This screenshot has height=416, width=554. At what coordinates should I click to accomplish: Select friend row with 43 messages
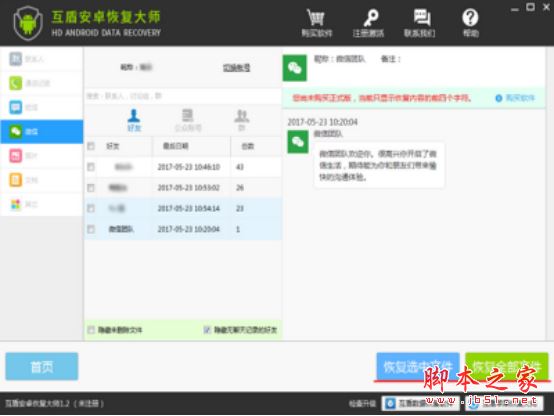pos(183,167)
